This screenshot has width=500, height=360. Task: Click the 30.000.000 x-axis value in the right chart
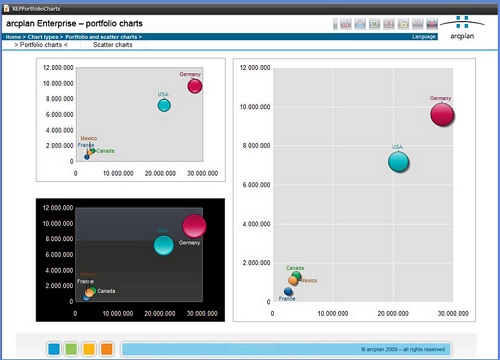coord(453,313)
